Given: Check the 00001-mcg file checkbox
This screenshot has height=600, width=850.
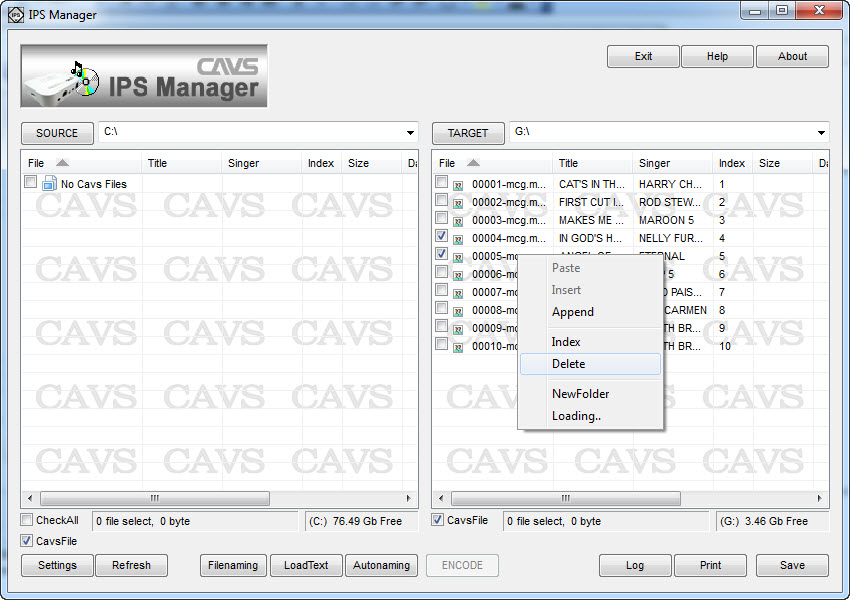Looking at the screenshot, I should coord(441,182).
